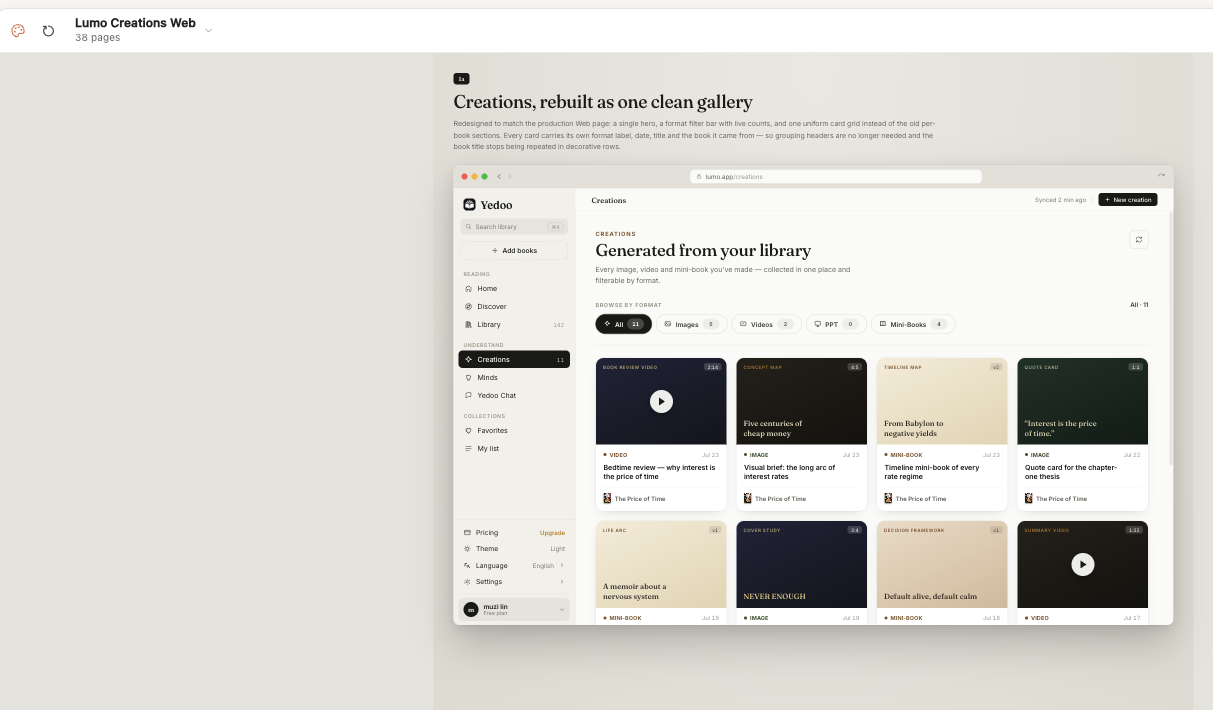Select the All format filter
This screenshot has height=710, width=1213.
(623, 324)
